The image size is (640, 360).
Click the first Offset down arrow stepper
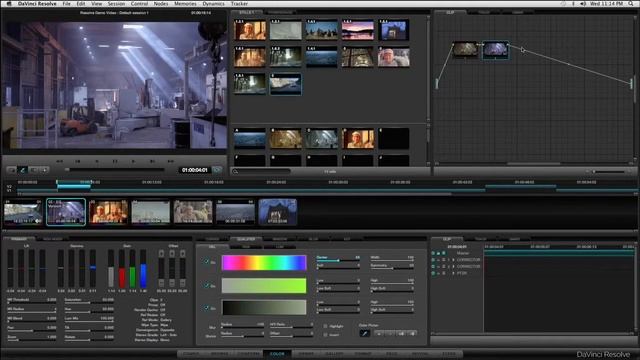tap(161, 283)
